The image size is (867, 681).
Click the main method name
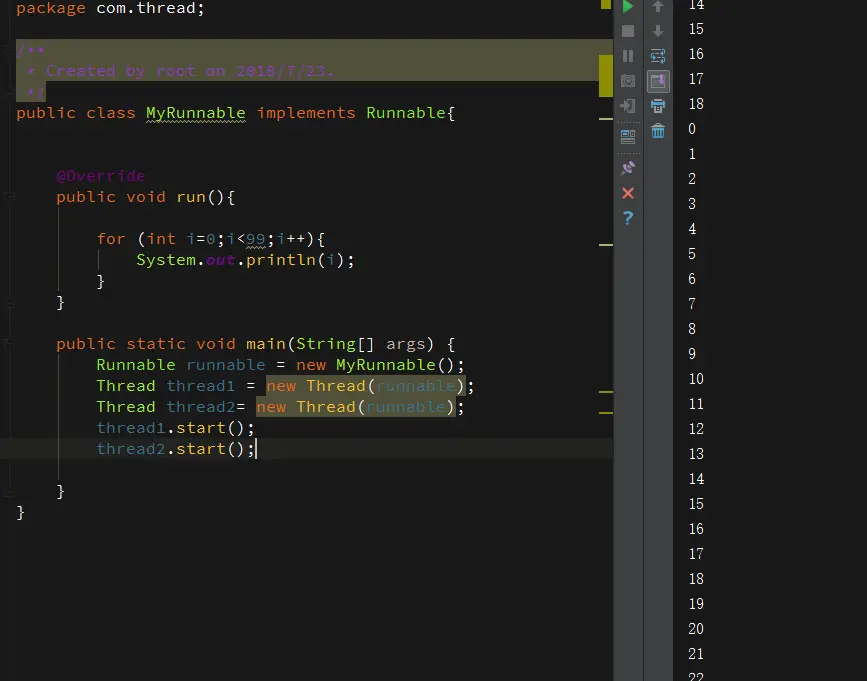pyautogui.click(x=266, y=344)
